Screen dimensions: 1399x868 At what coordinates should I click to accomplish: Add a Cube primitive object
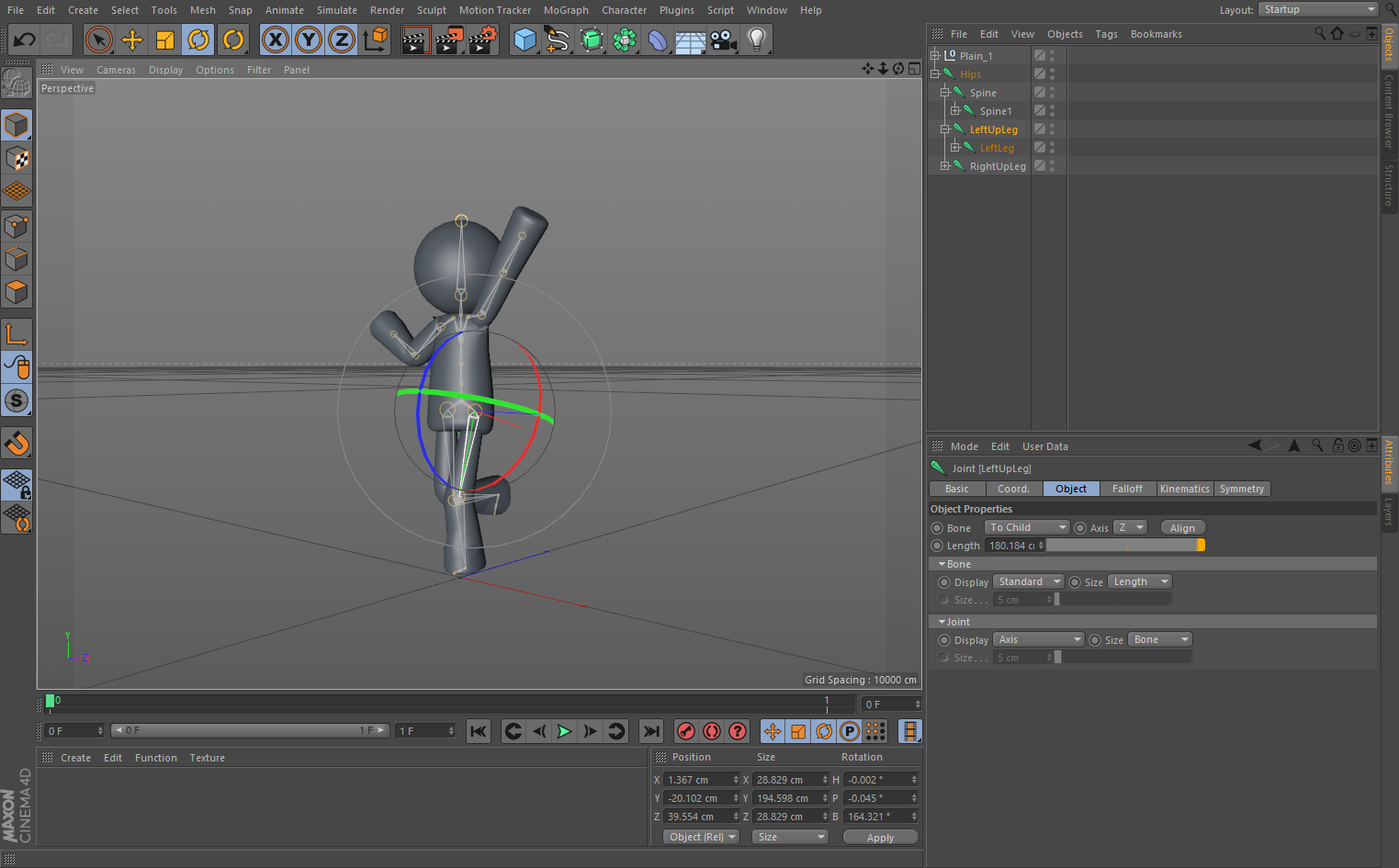[x=525, y=39]
